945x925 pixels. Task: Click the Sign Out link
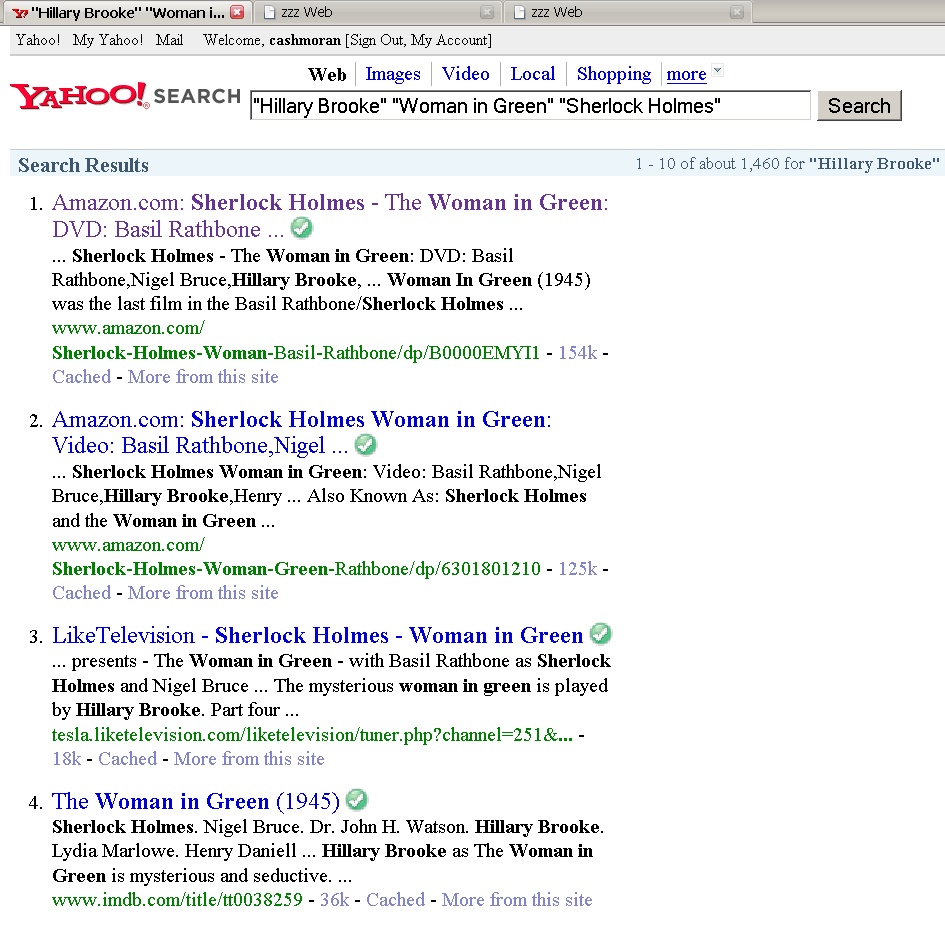(377, 40)
